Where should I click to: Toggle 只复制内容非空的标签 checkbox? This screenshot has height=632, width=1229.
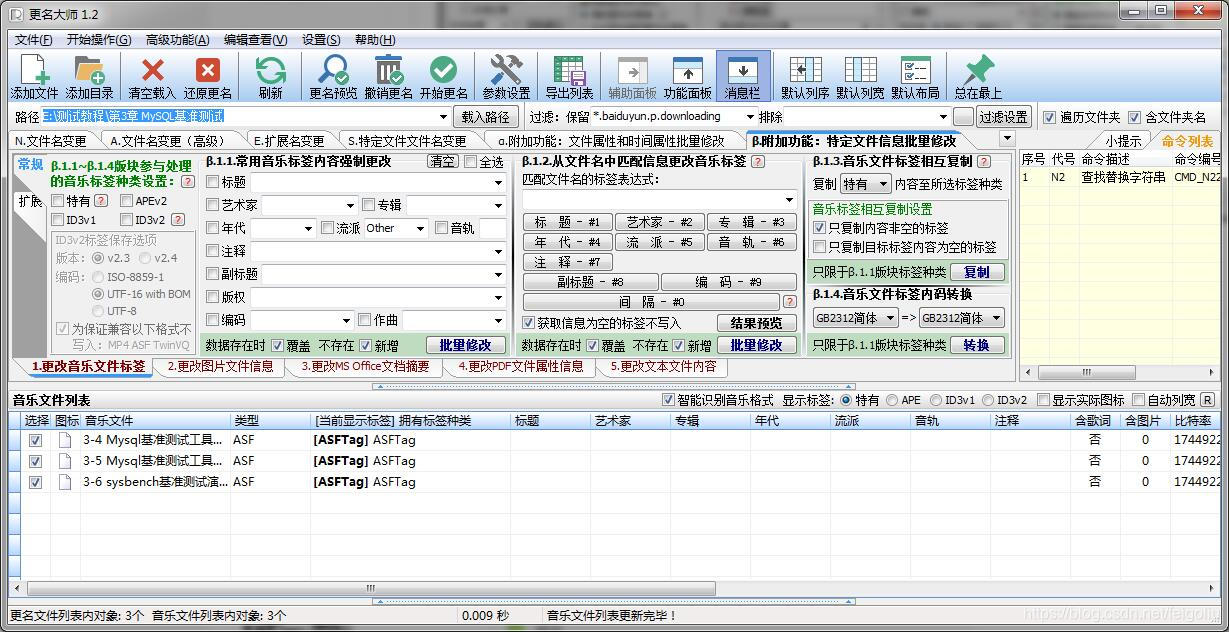coord(820,228)
